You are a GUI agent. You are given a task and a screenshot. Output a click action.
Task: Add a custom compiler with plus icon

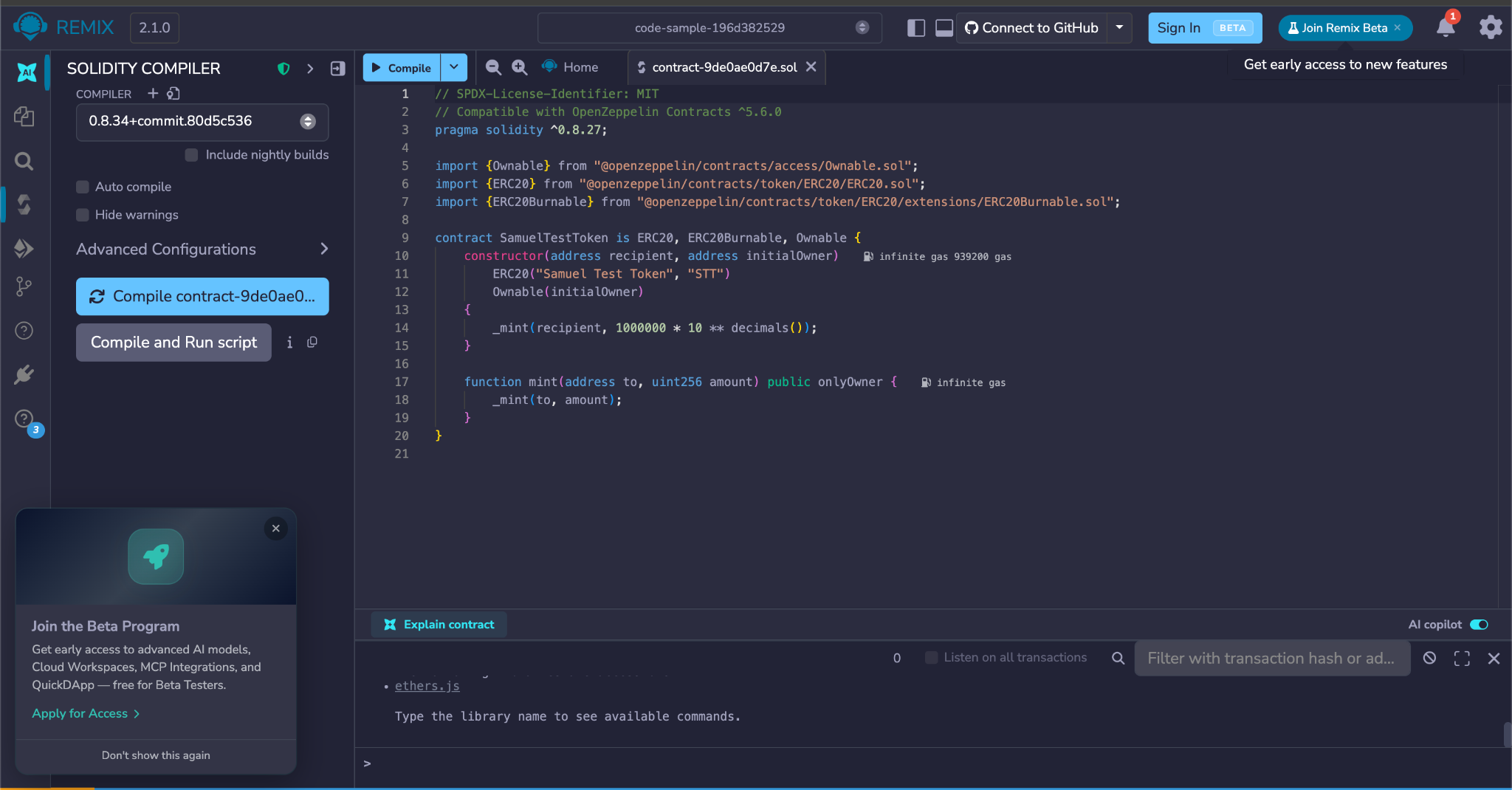click(153, 93)
